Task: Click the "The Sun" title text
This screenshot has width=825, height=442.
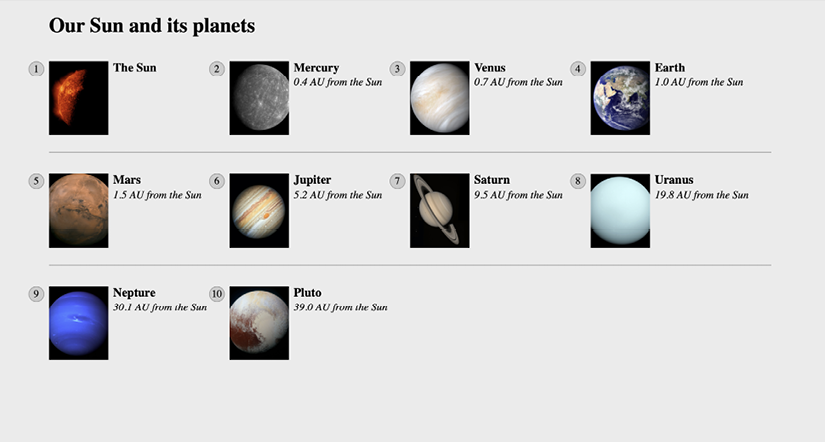Action: [x=134, y=68]
